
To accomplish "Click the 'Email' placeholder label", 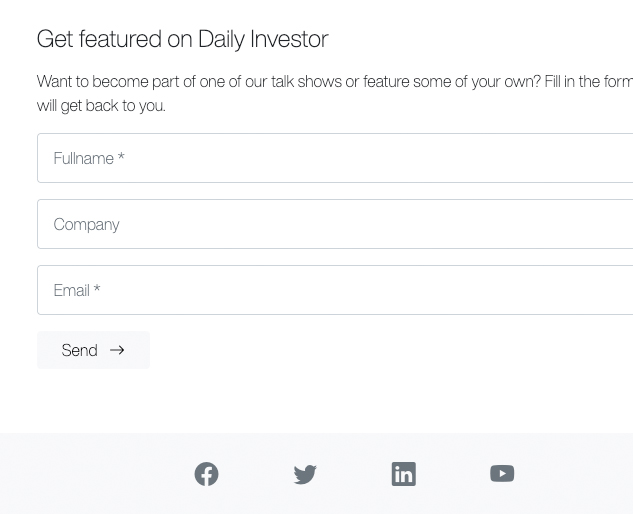I will (x=71, y=290).
